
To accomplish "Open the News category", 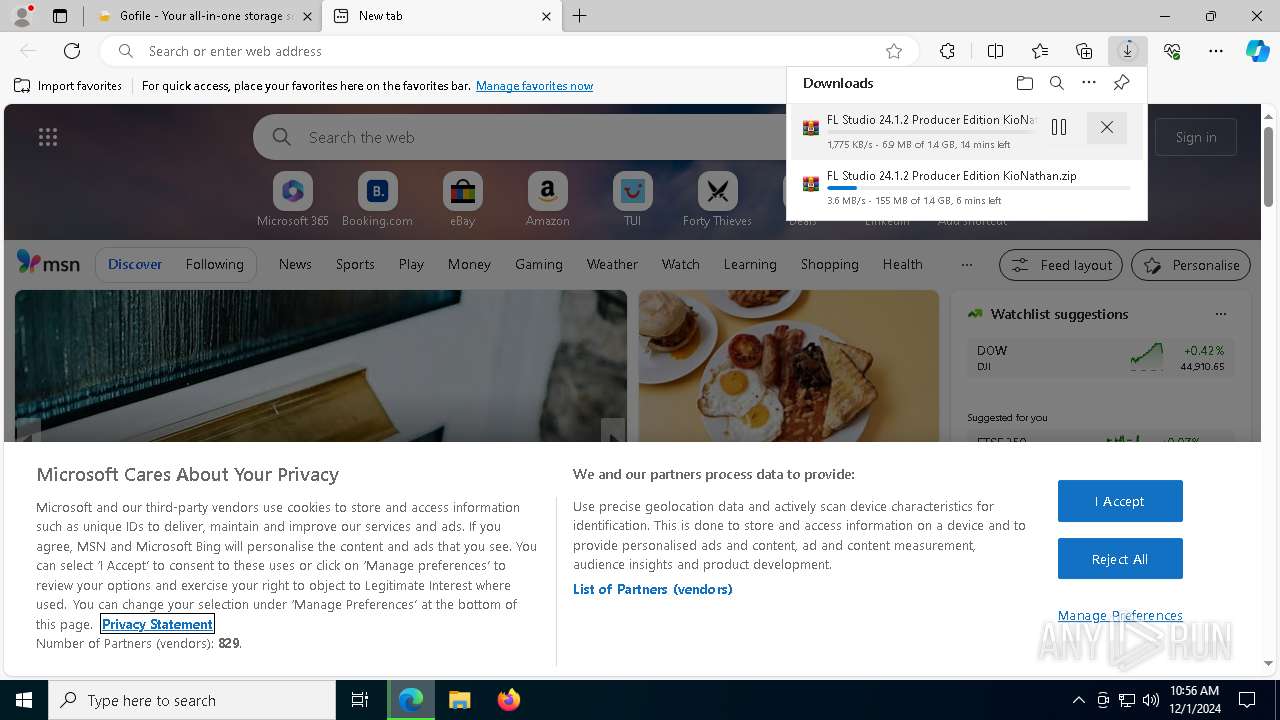I will click(295, 264).
